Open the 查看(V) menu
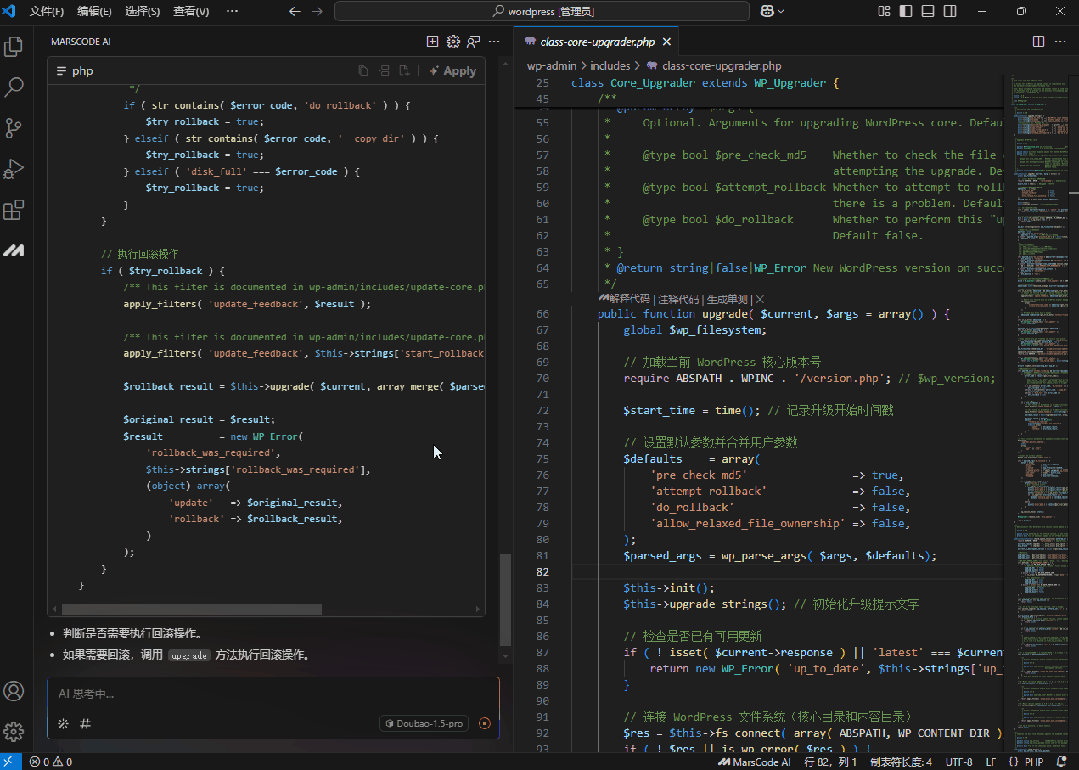 (x=191, y=12)
